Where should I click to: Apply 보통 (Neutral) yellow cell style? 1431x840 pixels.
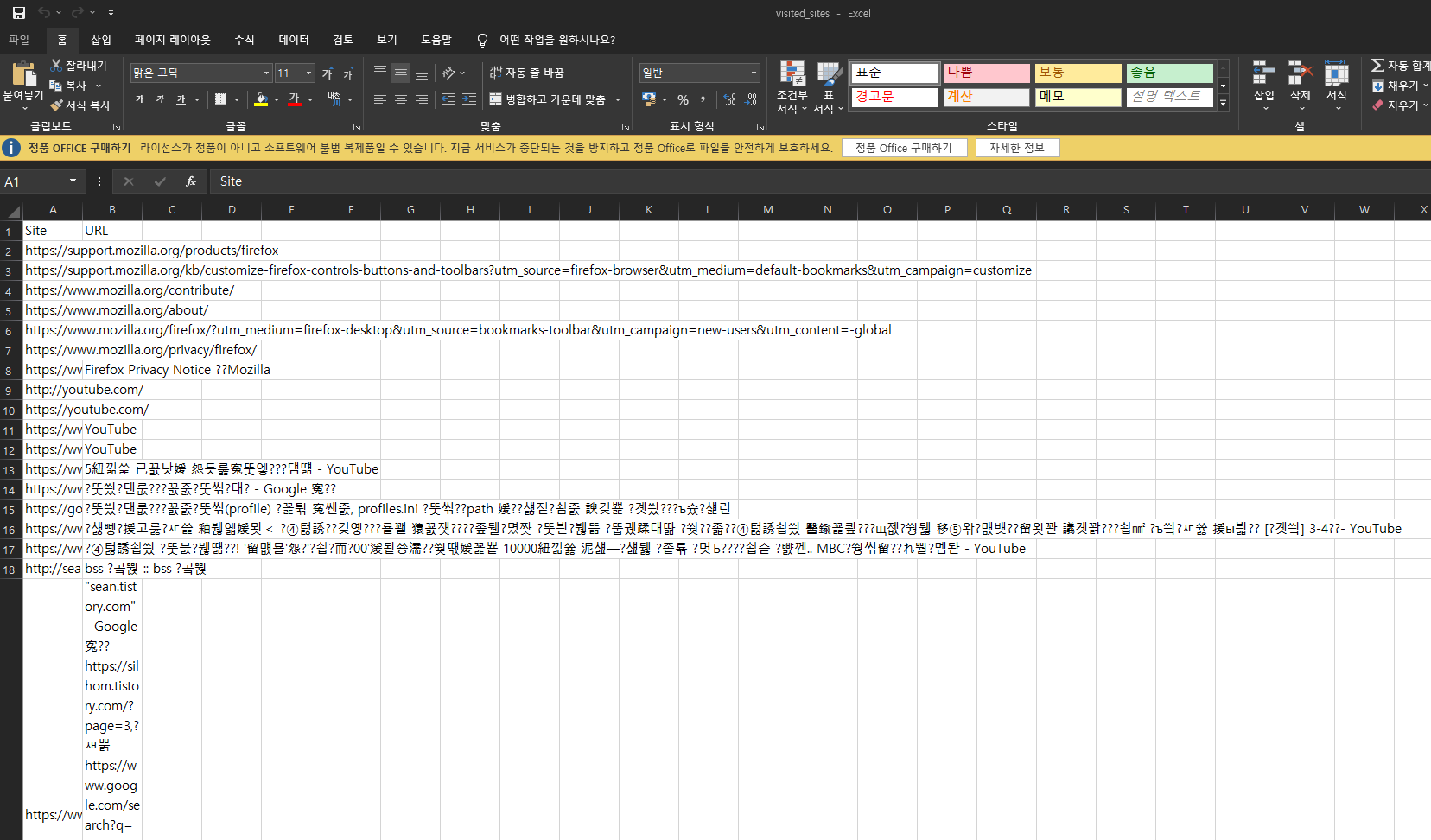[1078, 73]
